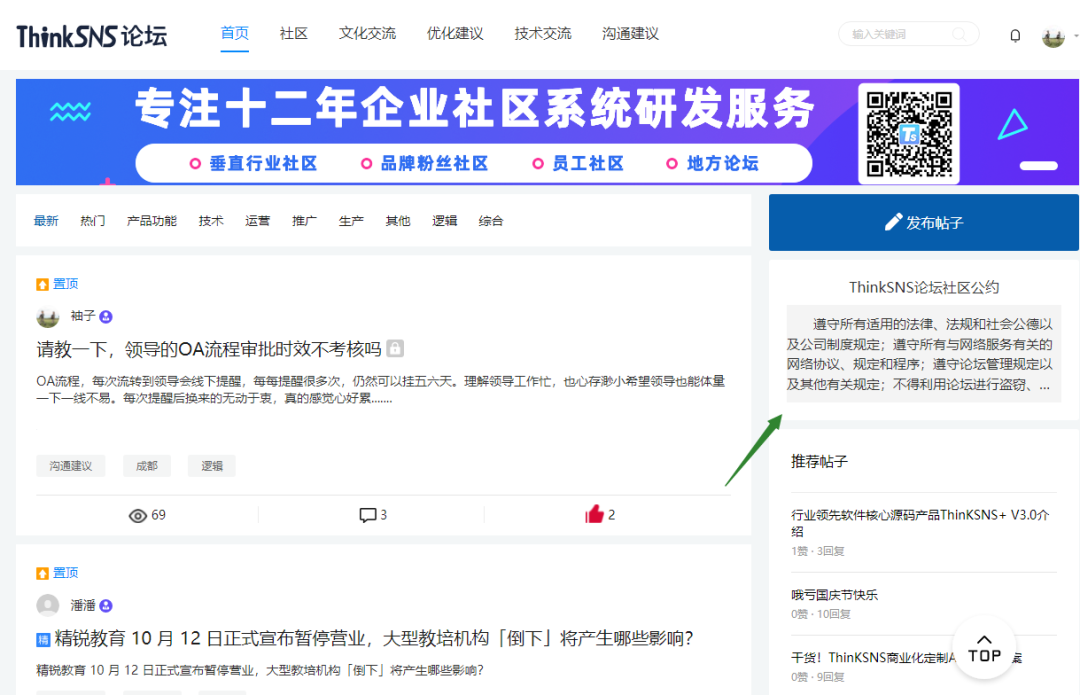Open the 沟通建议 navigation item
Image resolution: width=1080 pixels, height=695 pixels.
tap(630, 33)
